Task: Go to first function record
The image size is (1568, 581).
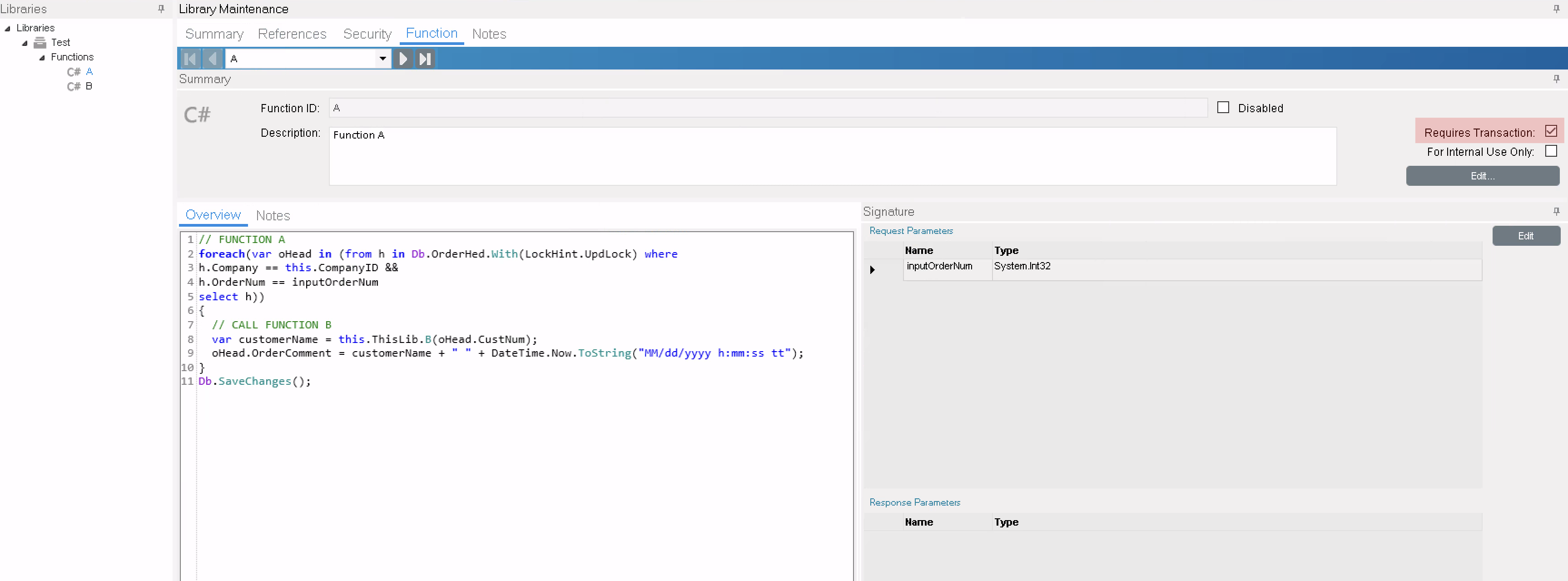Action: click(x=190, y=59)
